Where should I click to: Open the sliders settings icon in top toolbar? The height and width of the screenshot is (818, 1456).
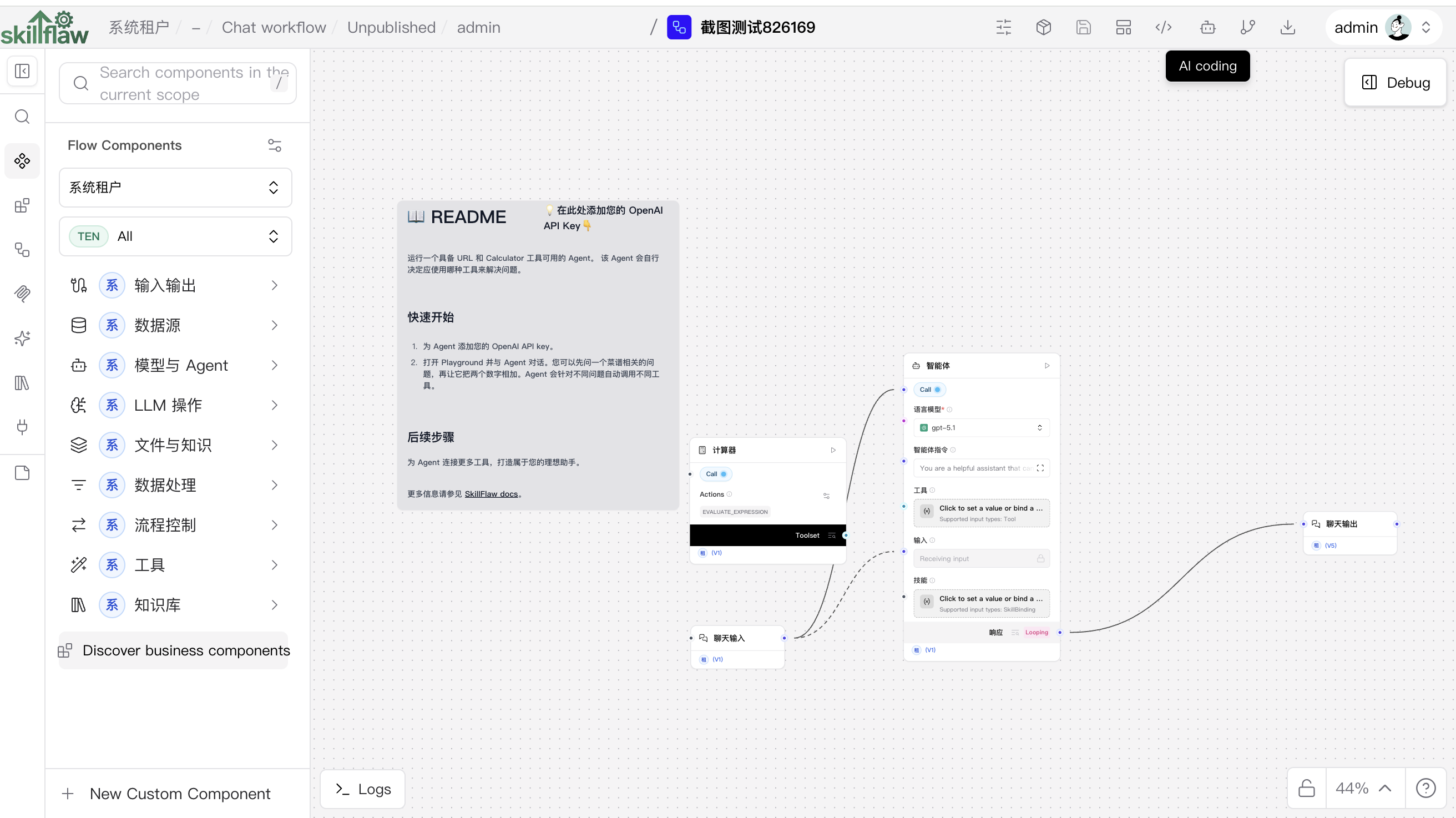click(x=1004, y=27)
